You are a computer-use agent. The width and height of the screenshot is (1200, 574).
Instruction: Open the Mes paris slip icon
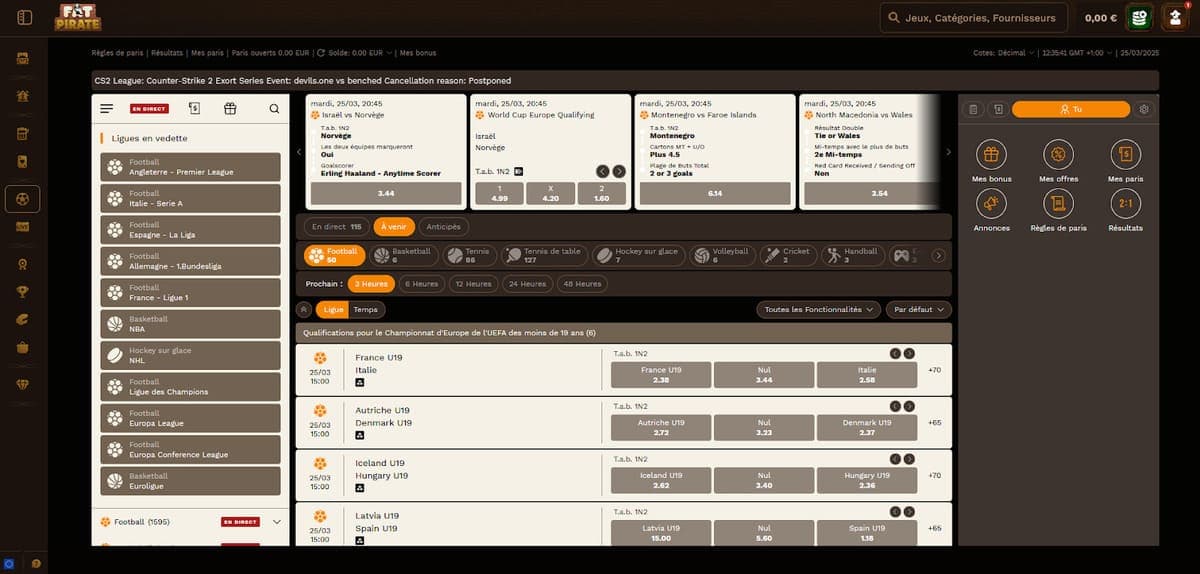point(1126,154)
